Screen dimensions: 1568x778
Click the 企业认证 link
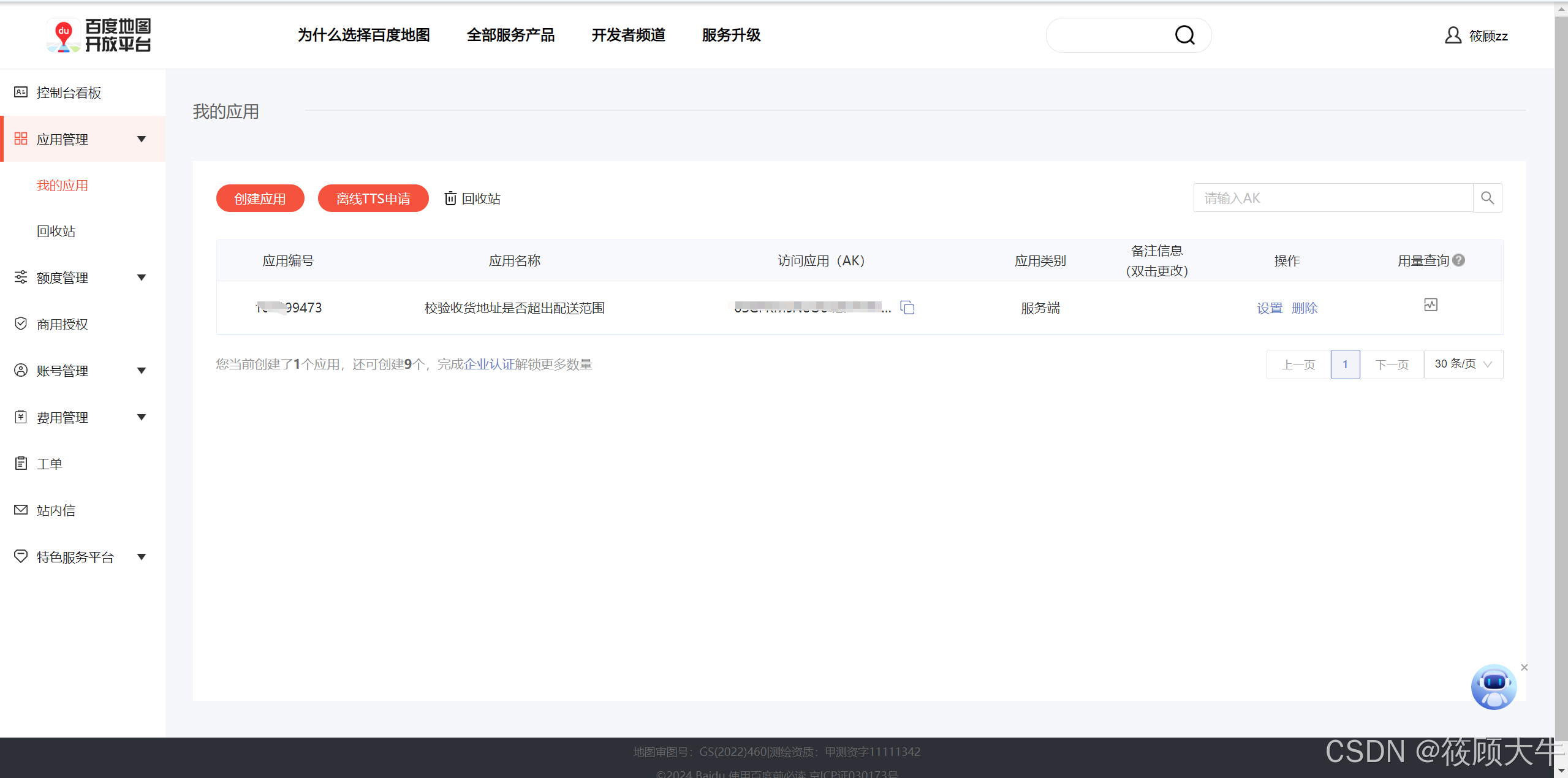489,364
